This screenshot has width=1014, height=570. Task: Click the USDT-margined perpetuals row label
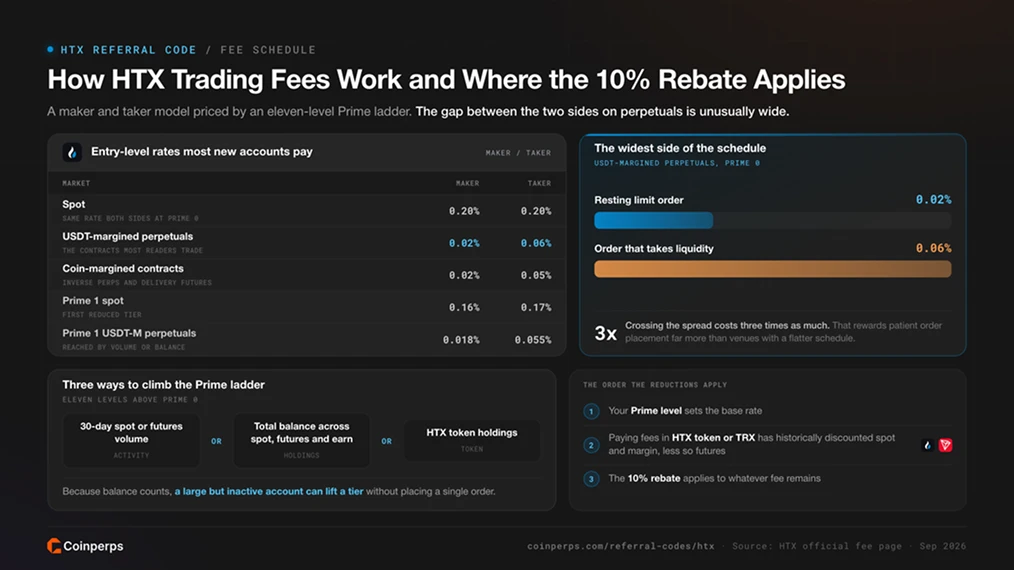(127, 237)
